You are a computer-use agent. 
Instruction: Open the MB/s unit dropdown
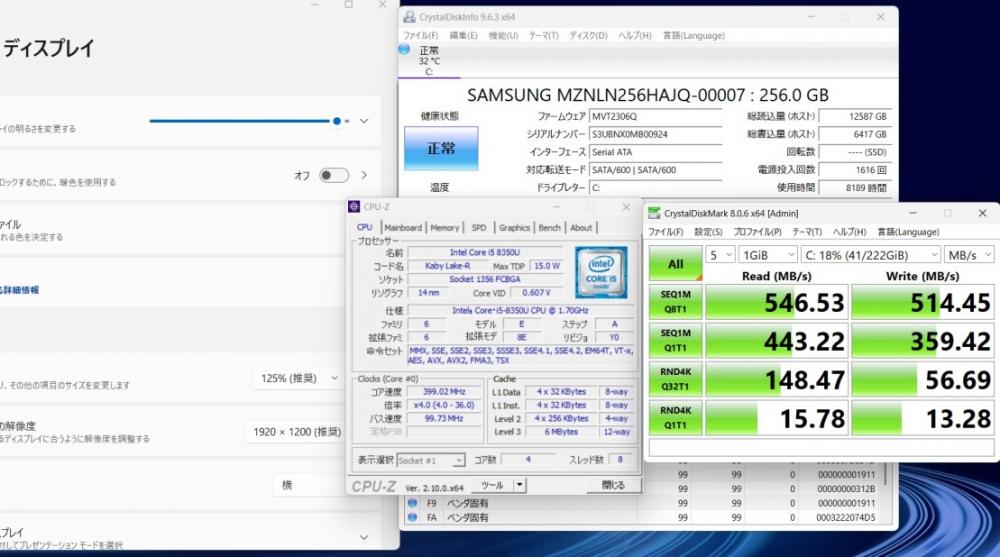(969, 255)
